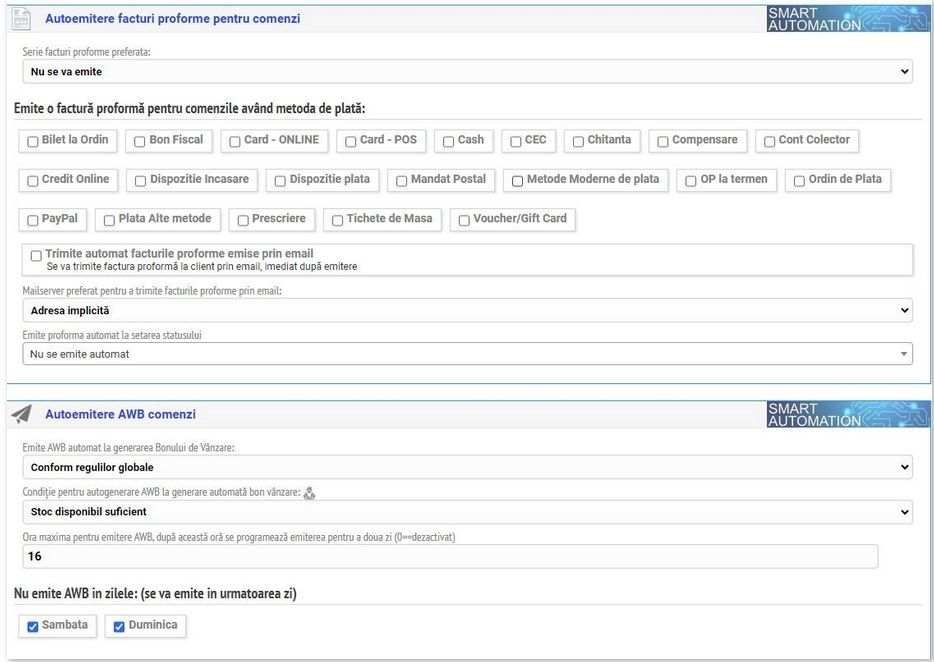The width and height of the screenshot is (934, 662).
Task: Uncheck the Sambata day checkbox
Action: (x=34, y=627)
